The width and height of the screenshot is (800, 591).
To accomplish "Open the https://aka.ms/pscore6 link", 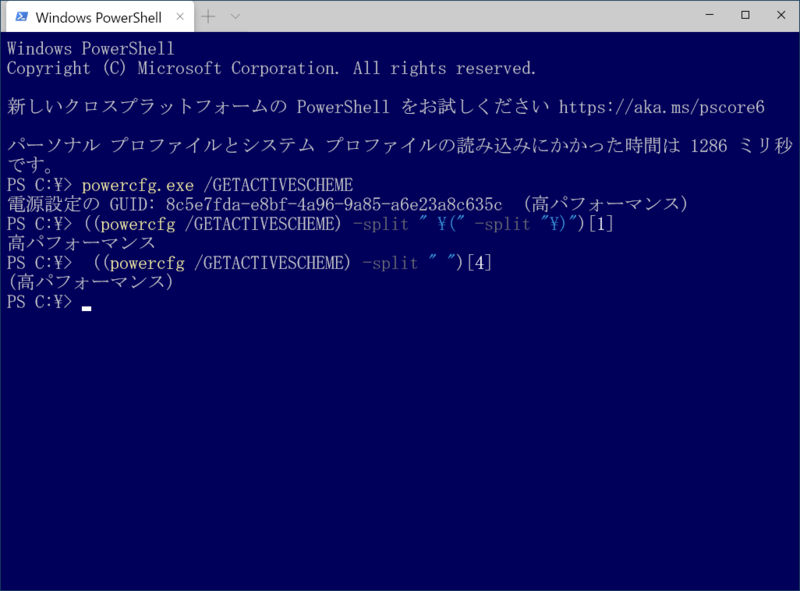I will (661, 107).
